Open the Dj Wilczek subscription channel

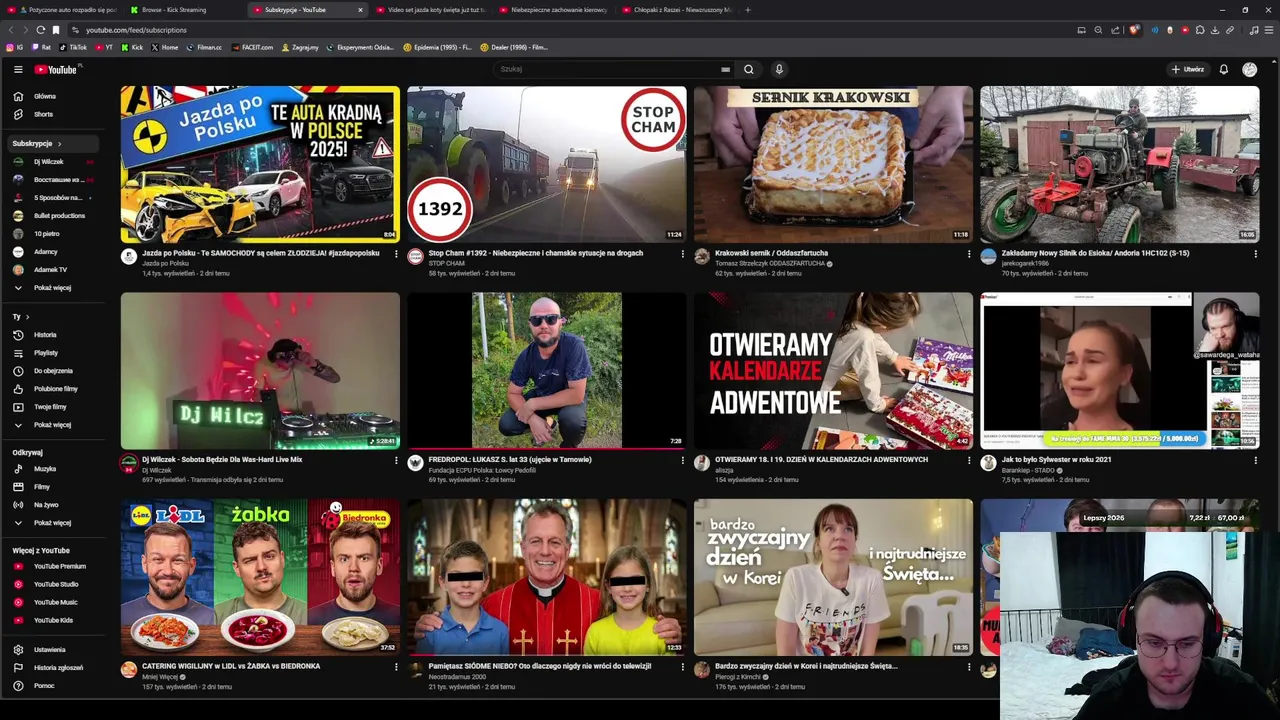(52, 162)
